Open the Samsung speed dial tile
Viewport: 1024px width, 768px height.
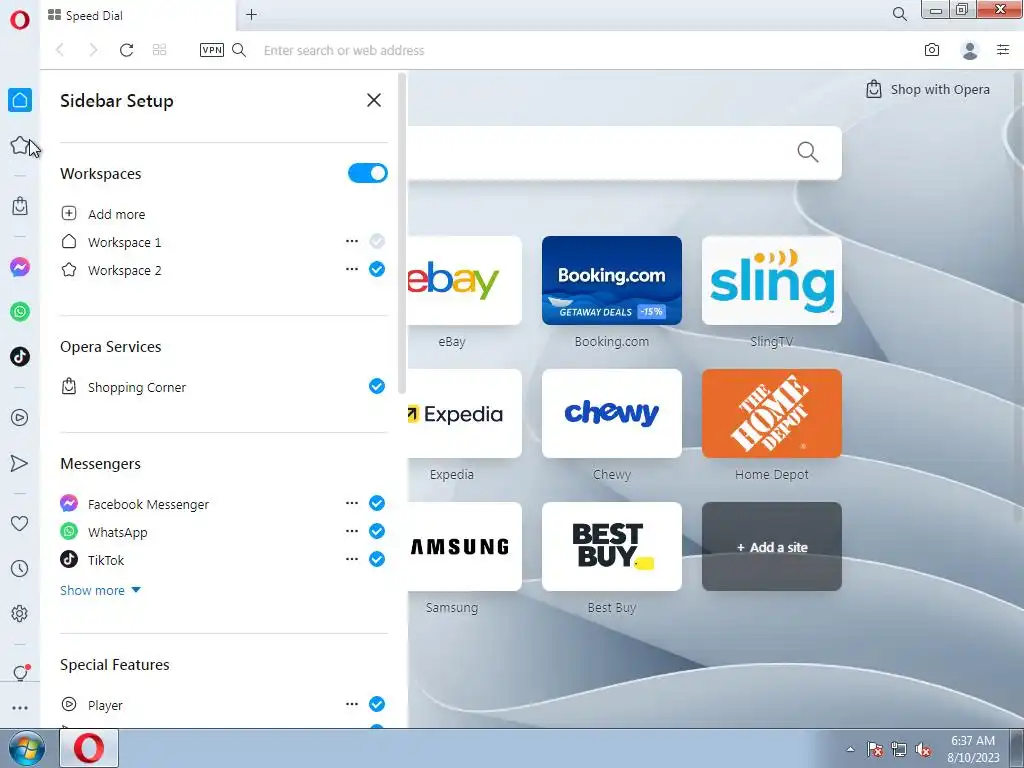click(x=464, y=547)
